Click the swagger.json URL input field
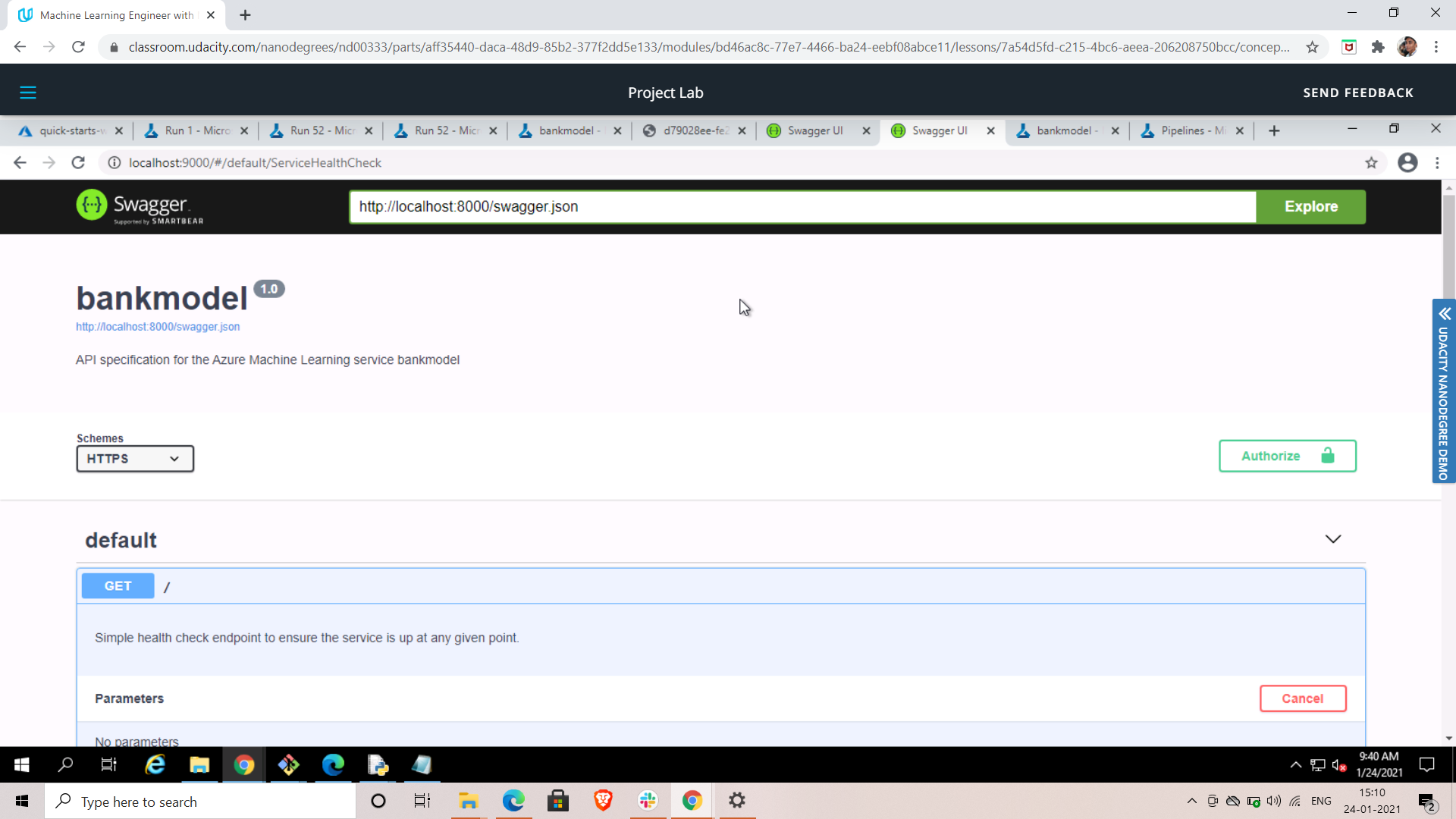1456x819 pixels. coord(802,207)
